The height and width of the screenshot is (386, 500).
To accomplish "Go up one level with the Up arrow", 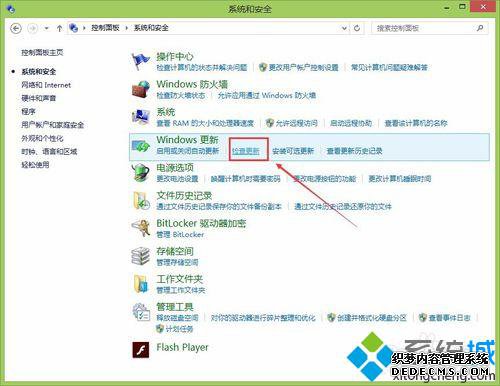I will pos(59,28).
